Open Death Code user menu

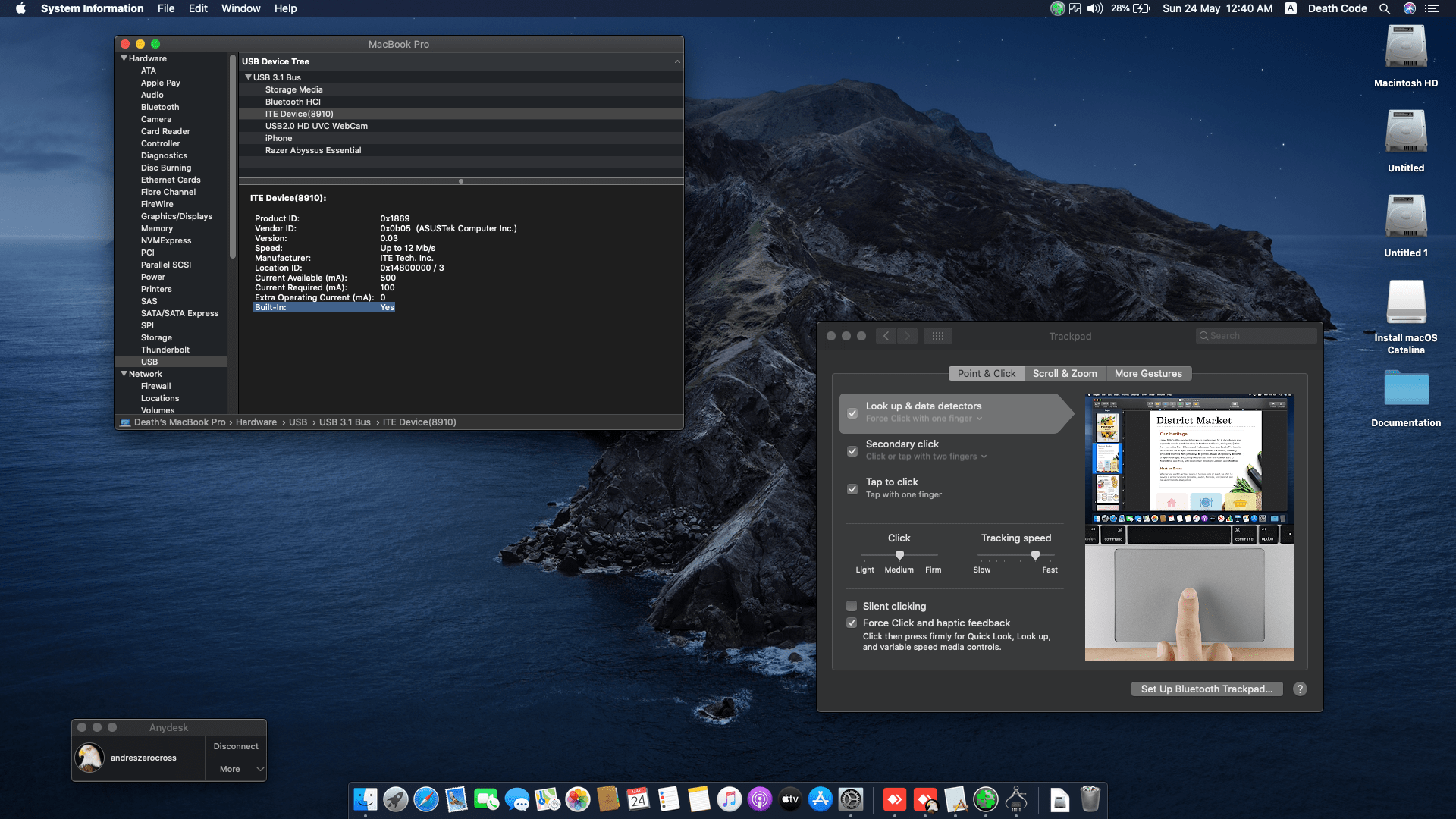pos(1337,8)
